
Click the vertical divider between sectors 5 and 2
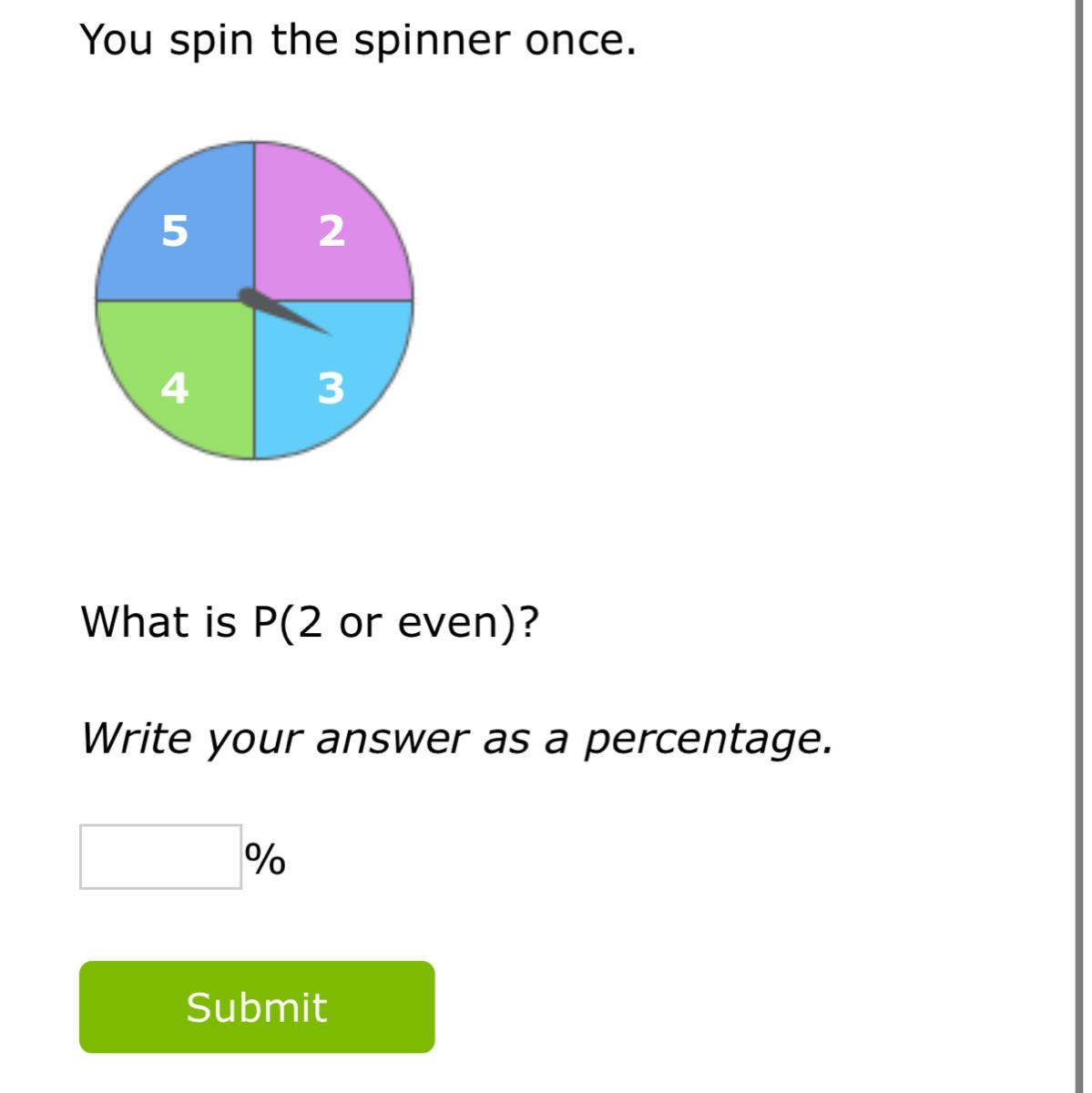tap(254, 219)
